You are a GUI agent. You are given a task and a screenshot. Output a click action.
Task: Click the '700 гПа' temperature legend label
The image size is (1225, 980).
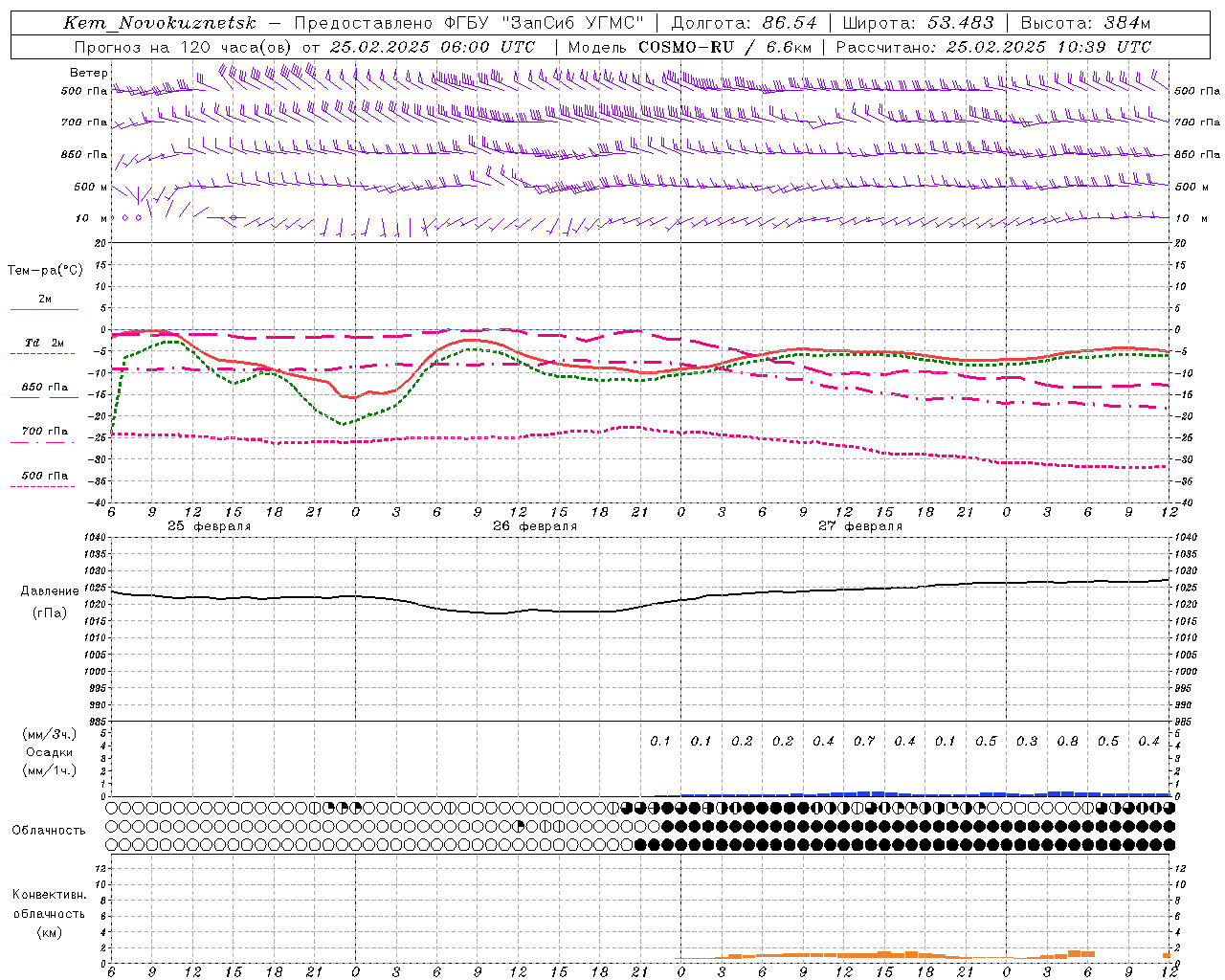45,432
